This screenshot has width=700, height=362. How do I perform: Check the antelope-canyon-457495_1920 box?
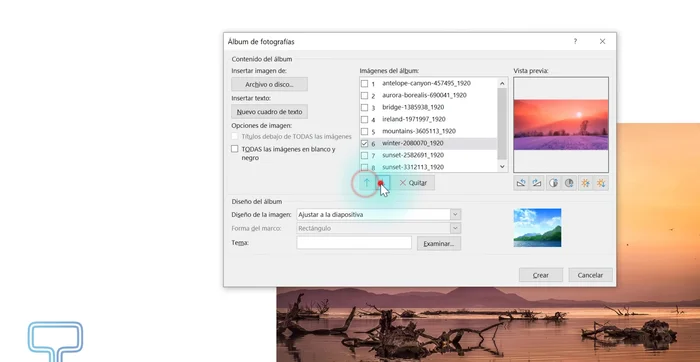365,83
